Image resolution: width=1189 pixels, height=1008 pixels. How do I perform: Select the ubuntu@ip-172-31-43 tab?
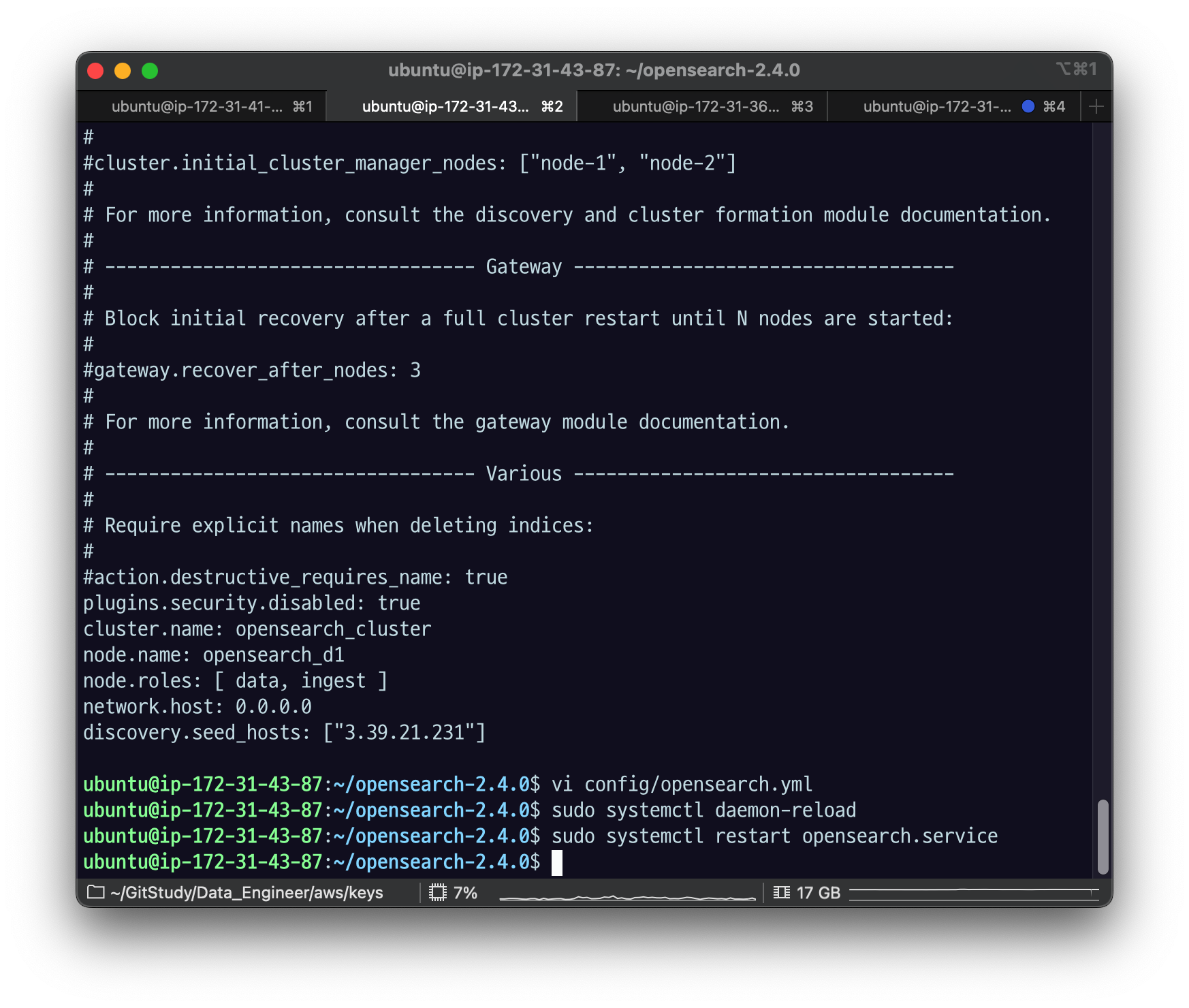click(451, 106)
